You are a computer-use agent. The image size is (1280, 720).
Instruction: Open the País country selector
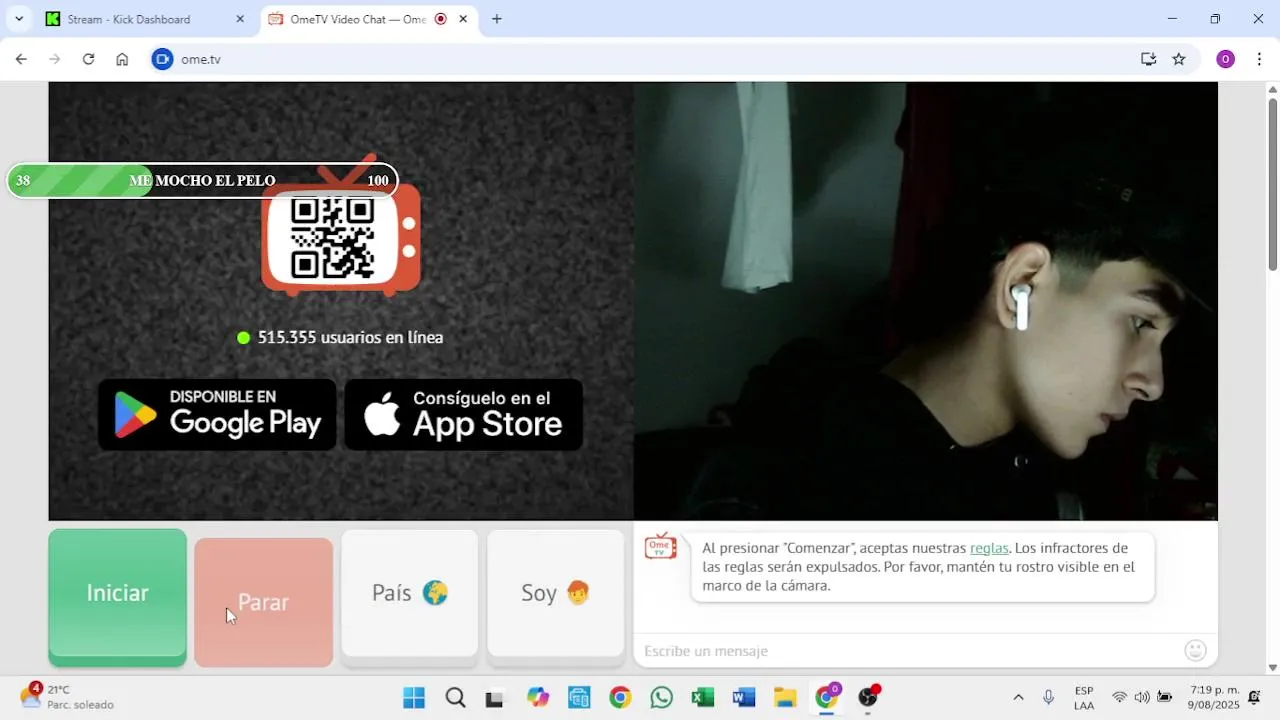[x=409, y=593]
